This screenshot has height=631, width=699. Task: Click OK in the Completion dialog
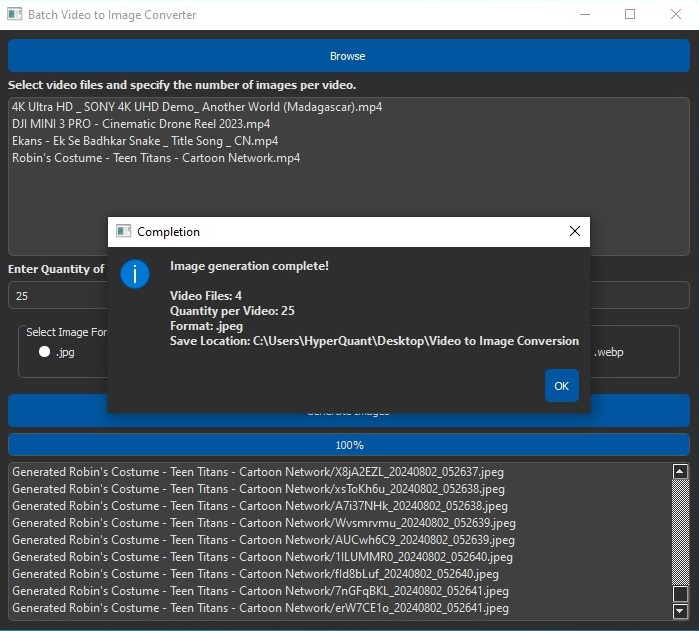pyautogui.click(x=561, y=386)
